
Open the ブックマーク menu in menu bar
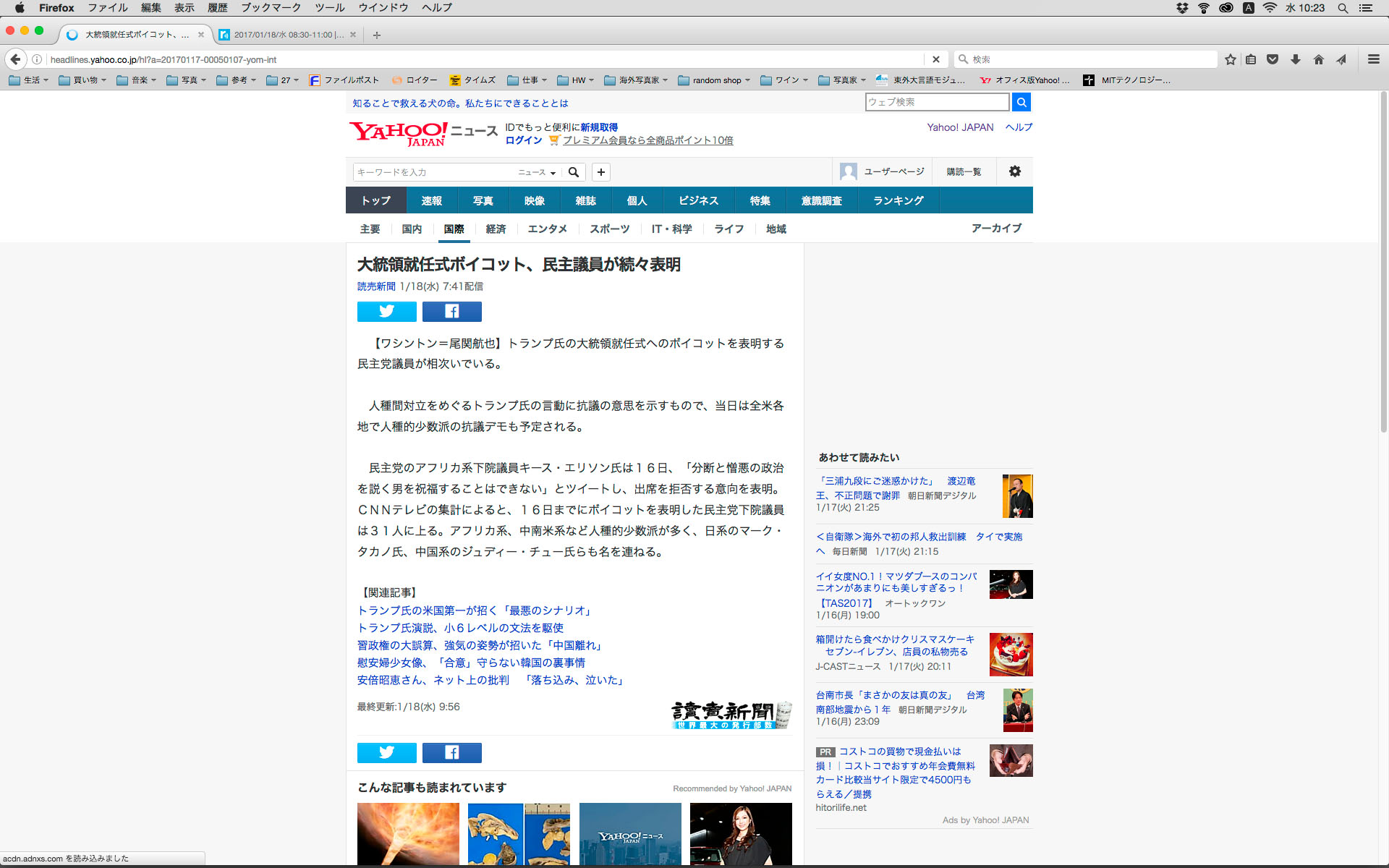(x=270, y=8)
